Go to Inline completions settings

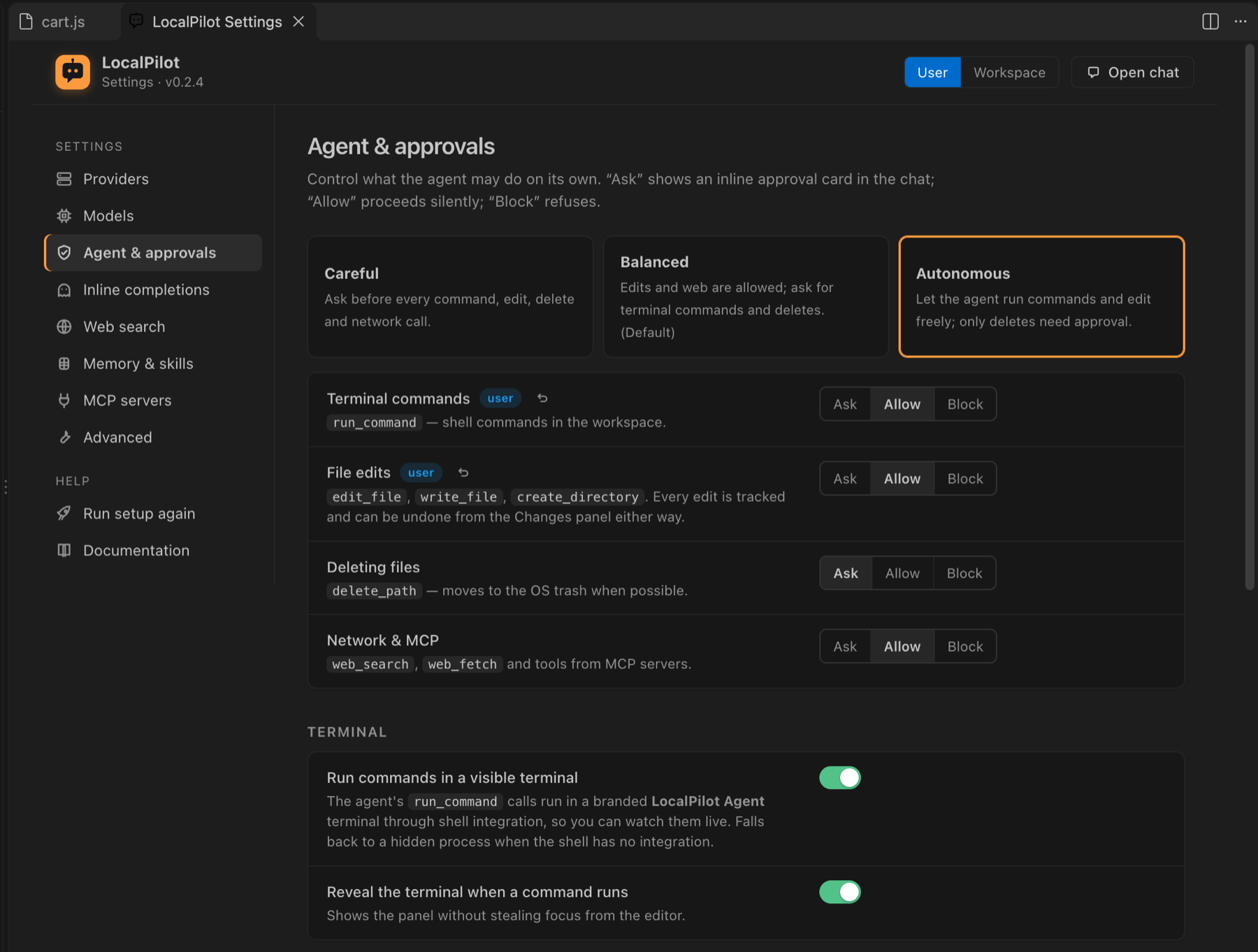[153, 290]
